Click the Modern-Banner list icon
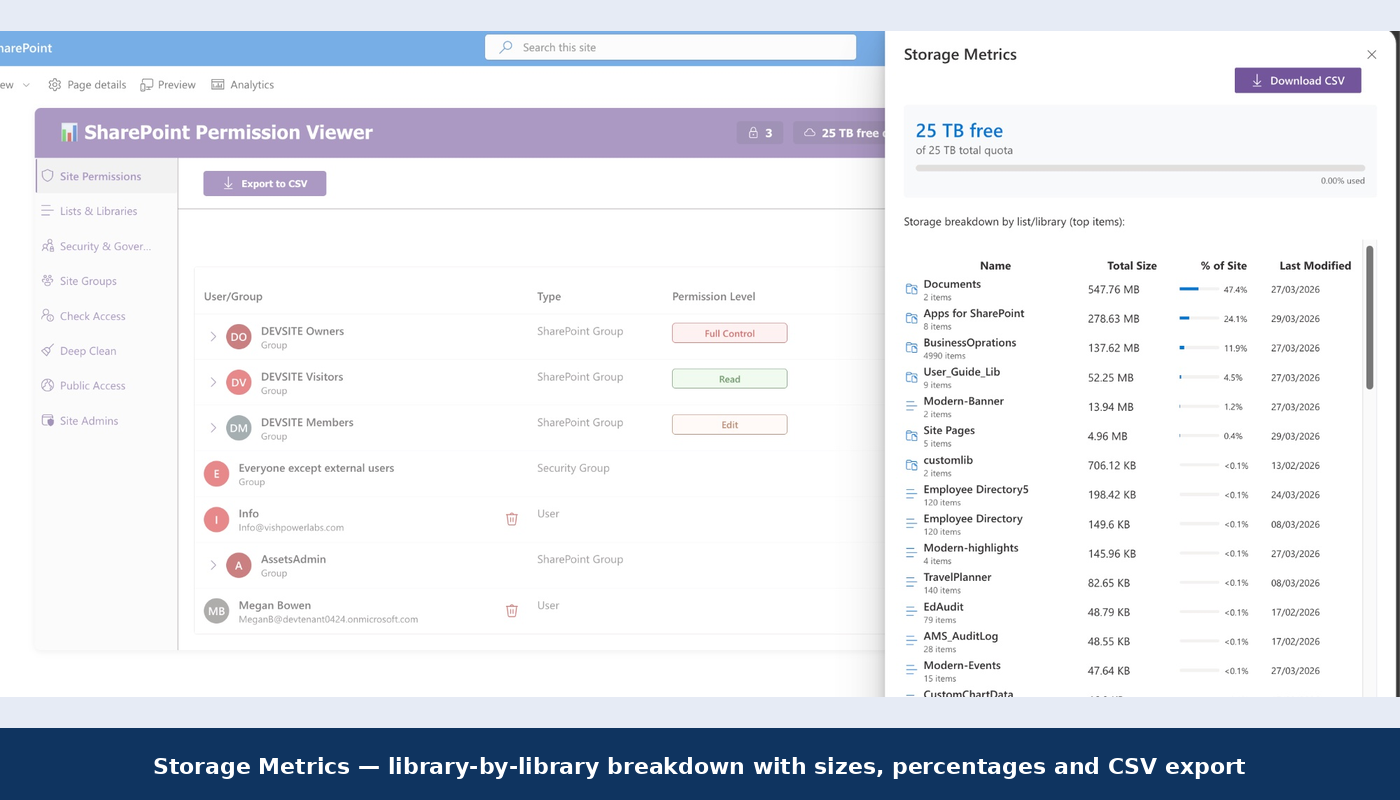The height and width of the screenshot is (800, 1400). [911, 407]
